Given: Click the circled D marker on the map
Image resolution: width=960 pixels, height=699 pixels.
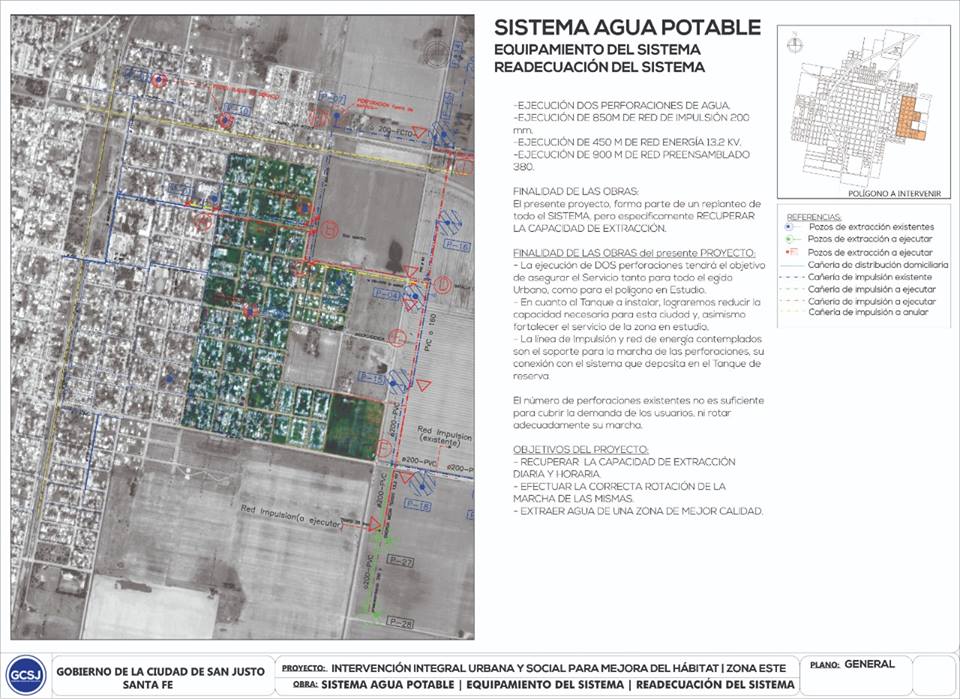Looking at the screenshot, I should pyautogui.click(x=443, y=285).
